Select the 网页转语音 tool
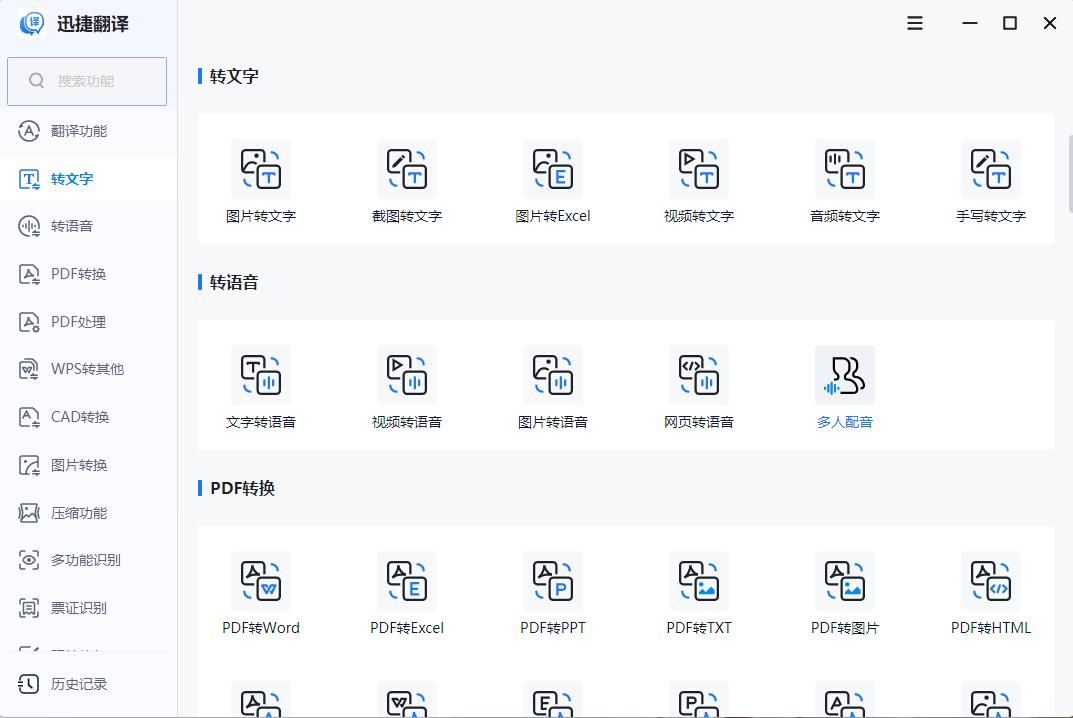The width and height of the screenshot is (1073, 718). coord(699,388)
